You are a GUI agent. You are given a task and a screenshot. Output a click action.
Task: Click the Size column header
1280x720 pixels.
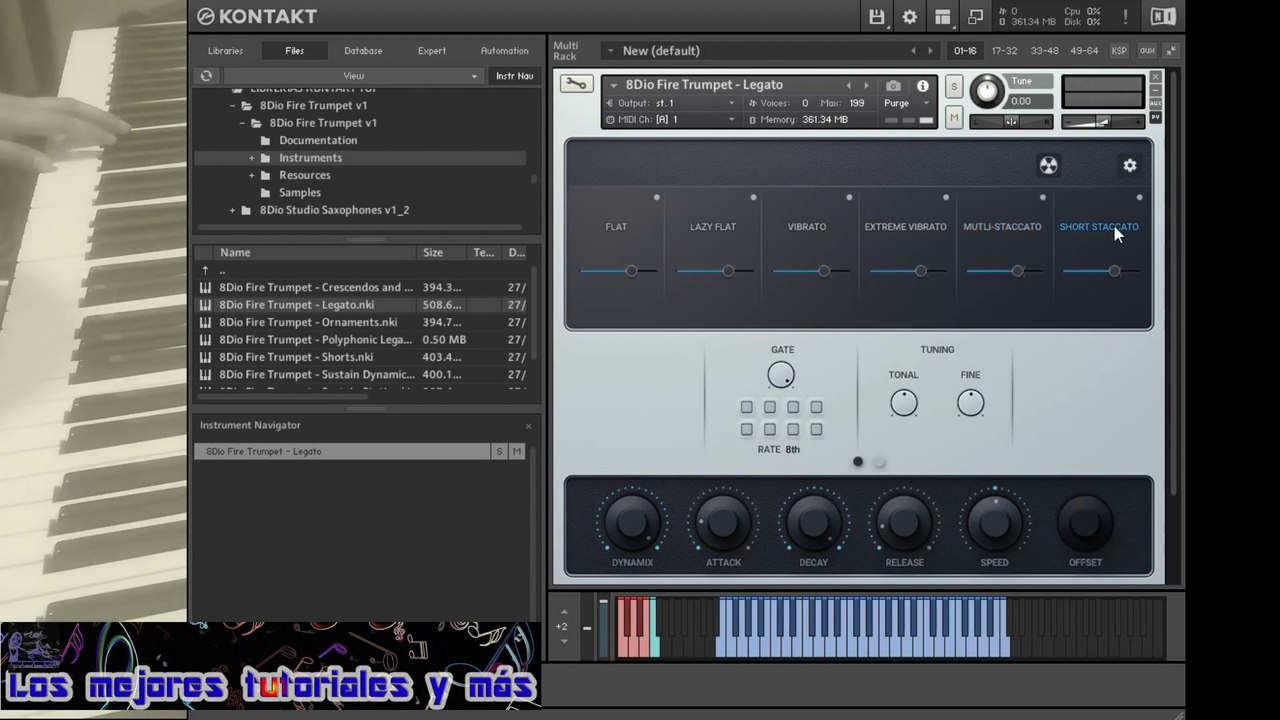click(x=433, y=253)
